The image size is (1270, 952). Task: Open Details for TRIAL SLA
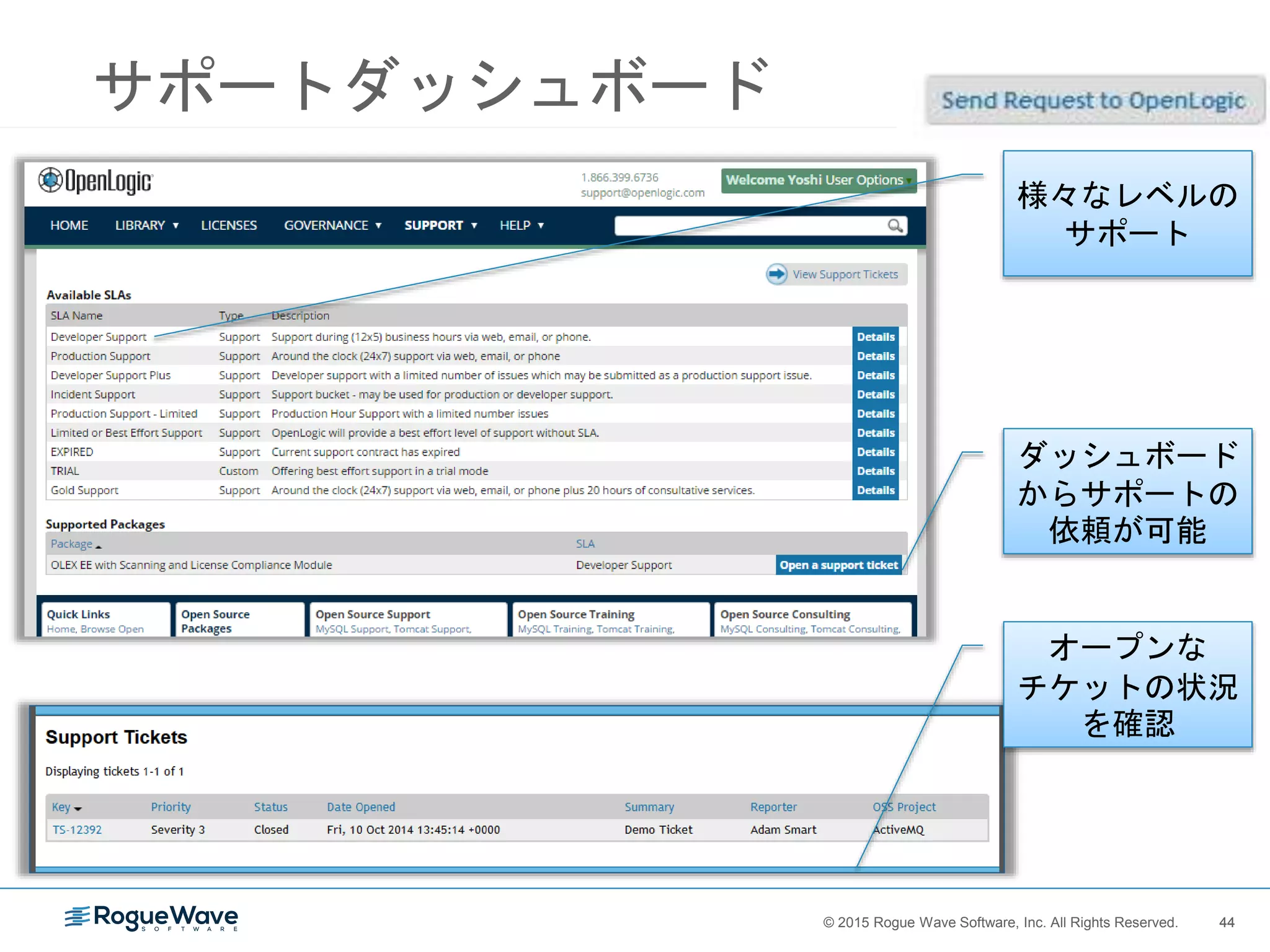coord(876,472)
